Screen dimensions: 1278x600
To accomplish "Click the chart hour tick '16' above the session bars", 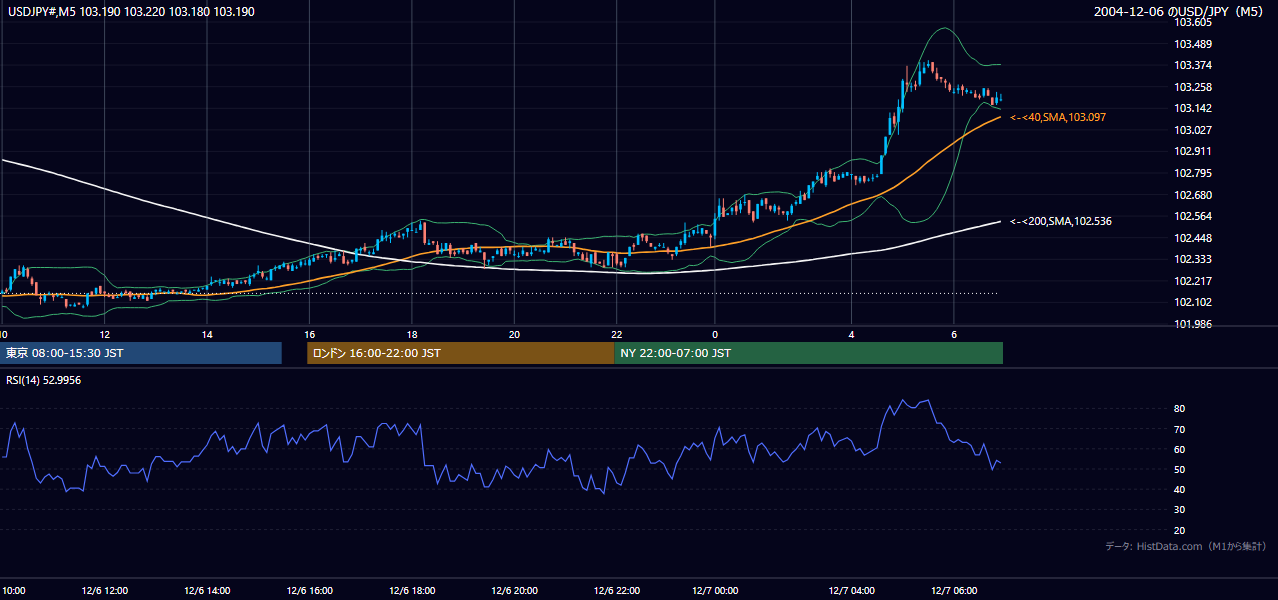I will pos(310,334).
